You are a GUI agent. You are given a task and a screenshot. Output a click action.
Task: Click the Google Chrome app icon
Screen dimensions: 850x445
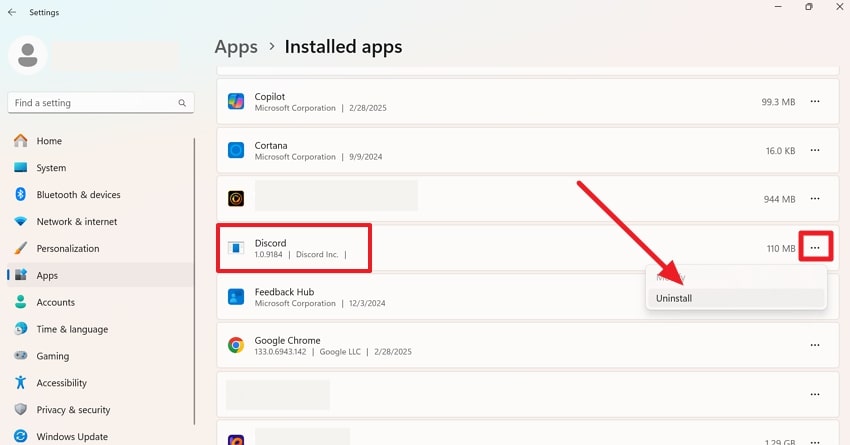pos(236,345)
